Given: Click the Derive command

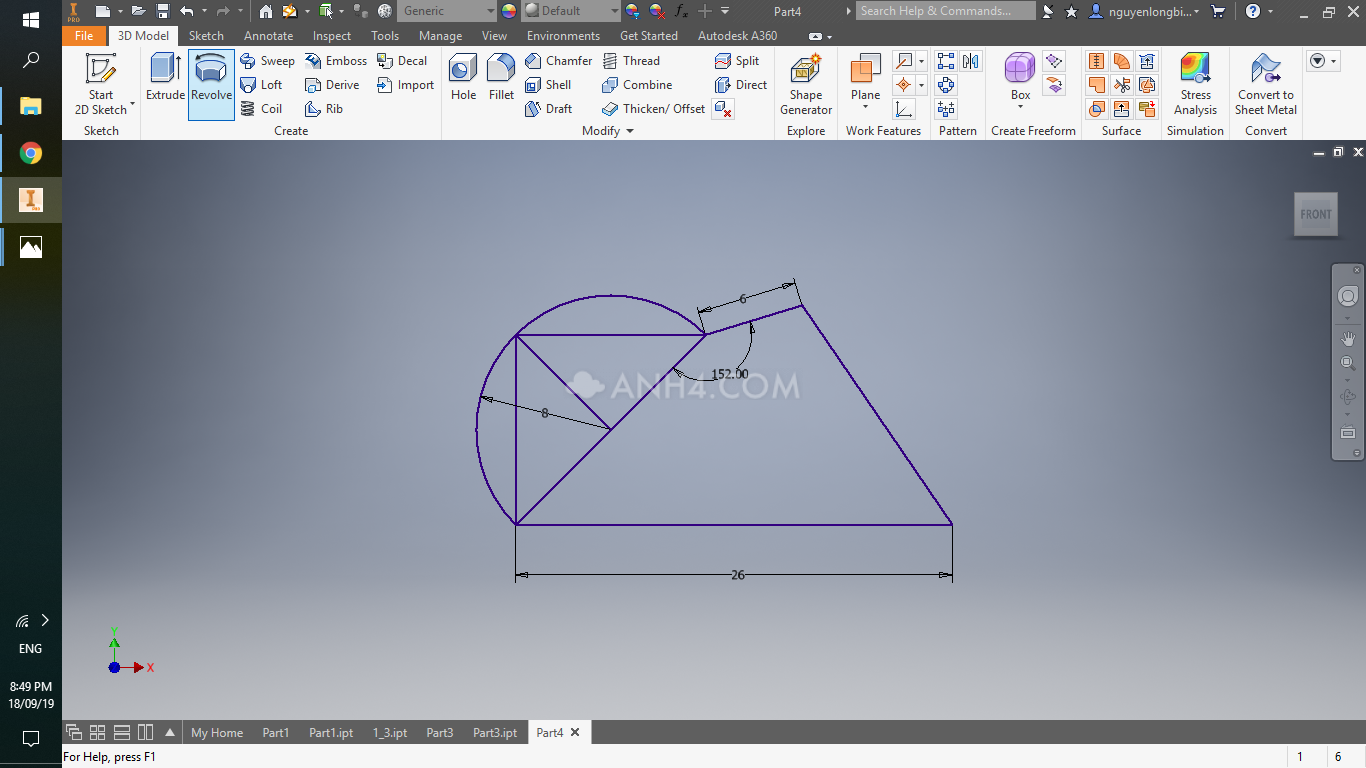Looking at the screenshot, I should (332, 85).
